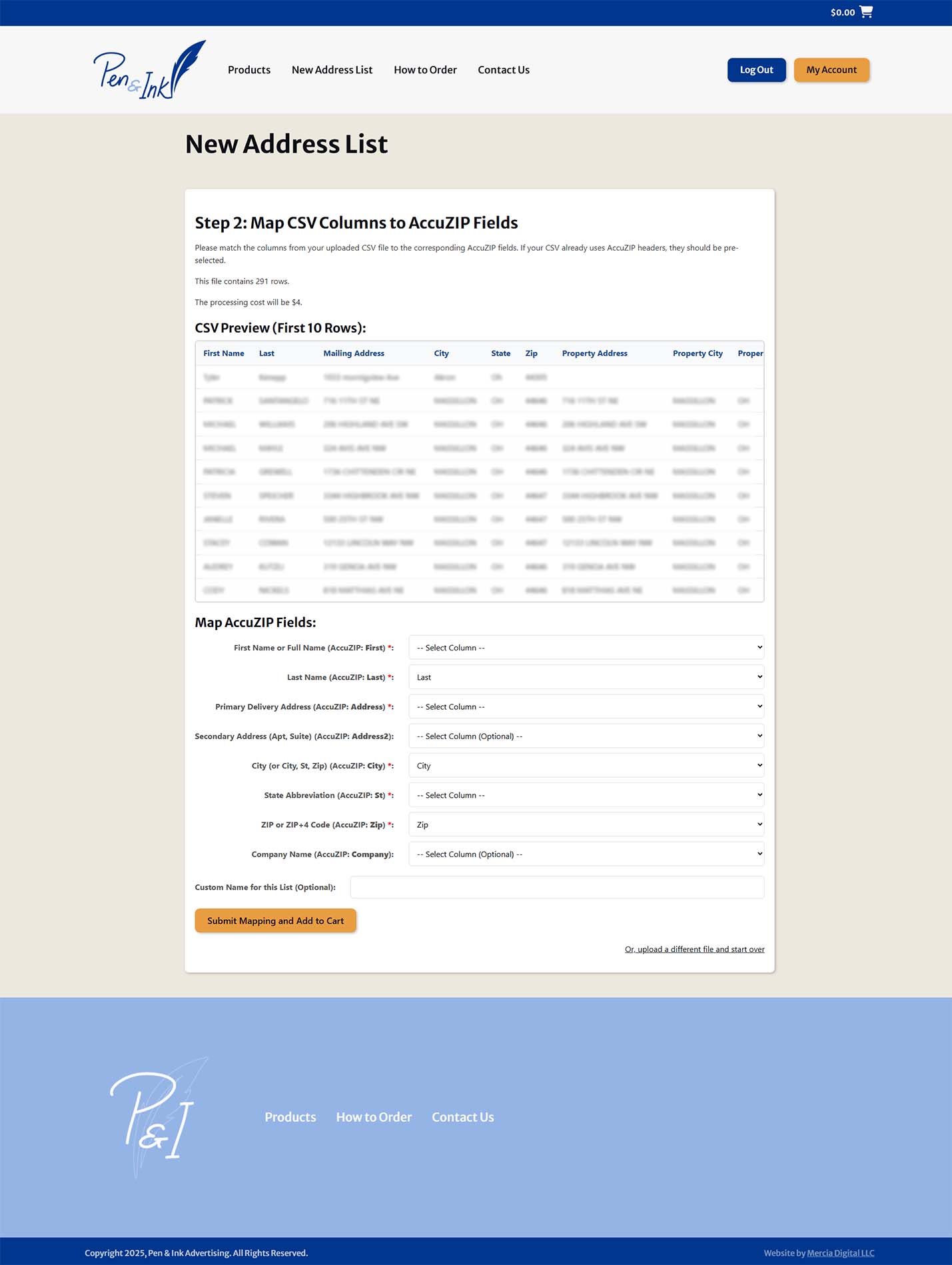Submit Mapping and Add to Cart
952x1265 pixels.
click(275, 920)
